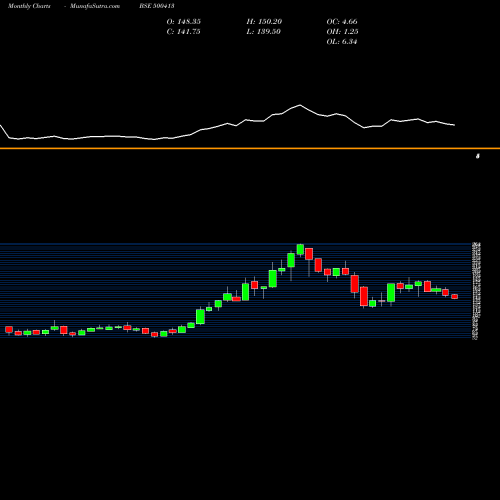500x500 pixels.
Task: Click the last red candlestick on the right
Action: click(455, 296)
